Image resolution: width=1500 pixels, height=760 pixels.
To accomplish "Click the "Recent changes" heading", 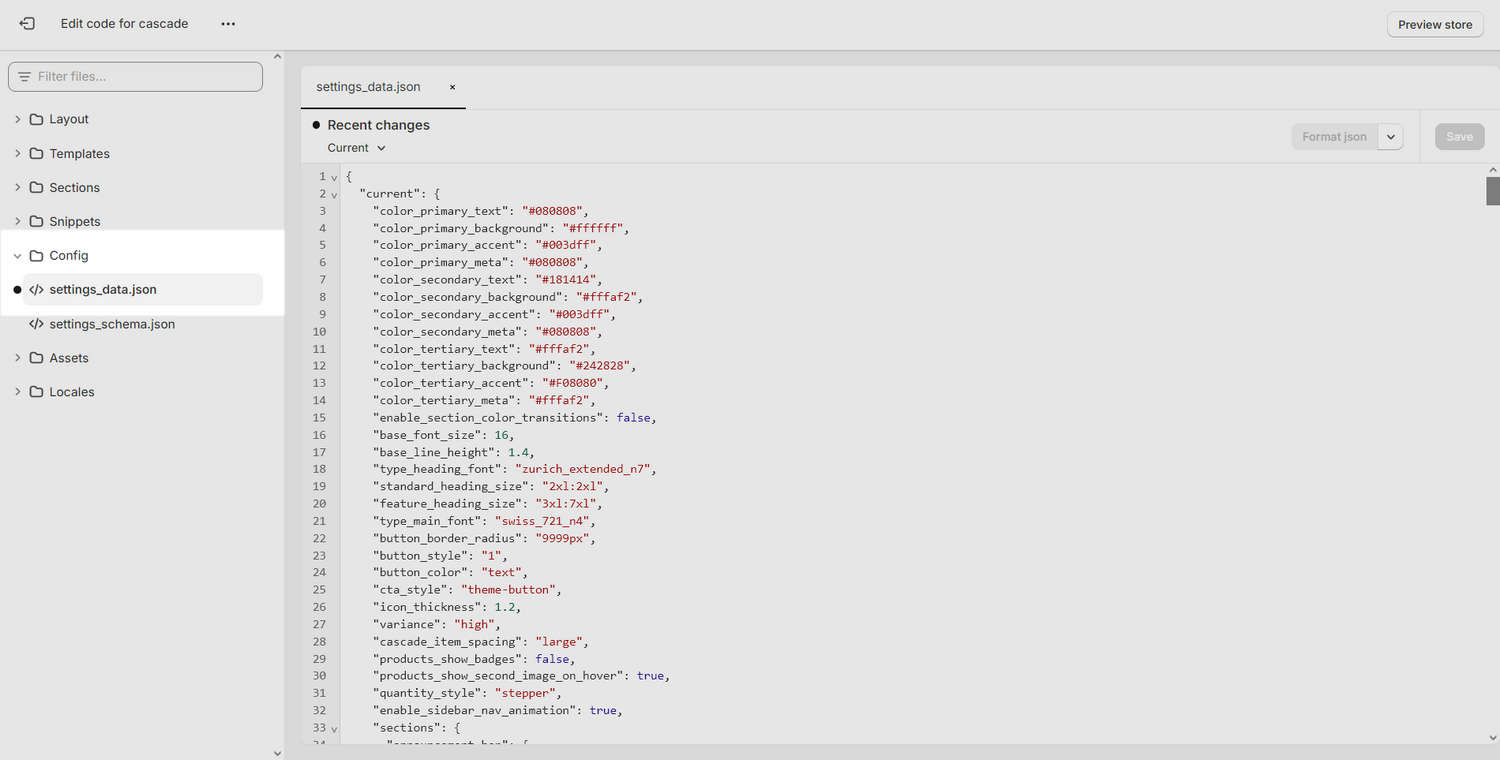I will point(378,125).
